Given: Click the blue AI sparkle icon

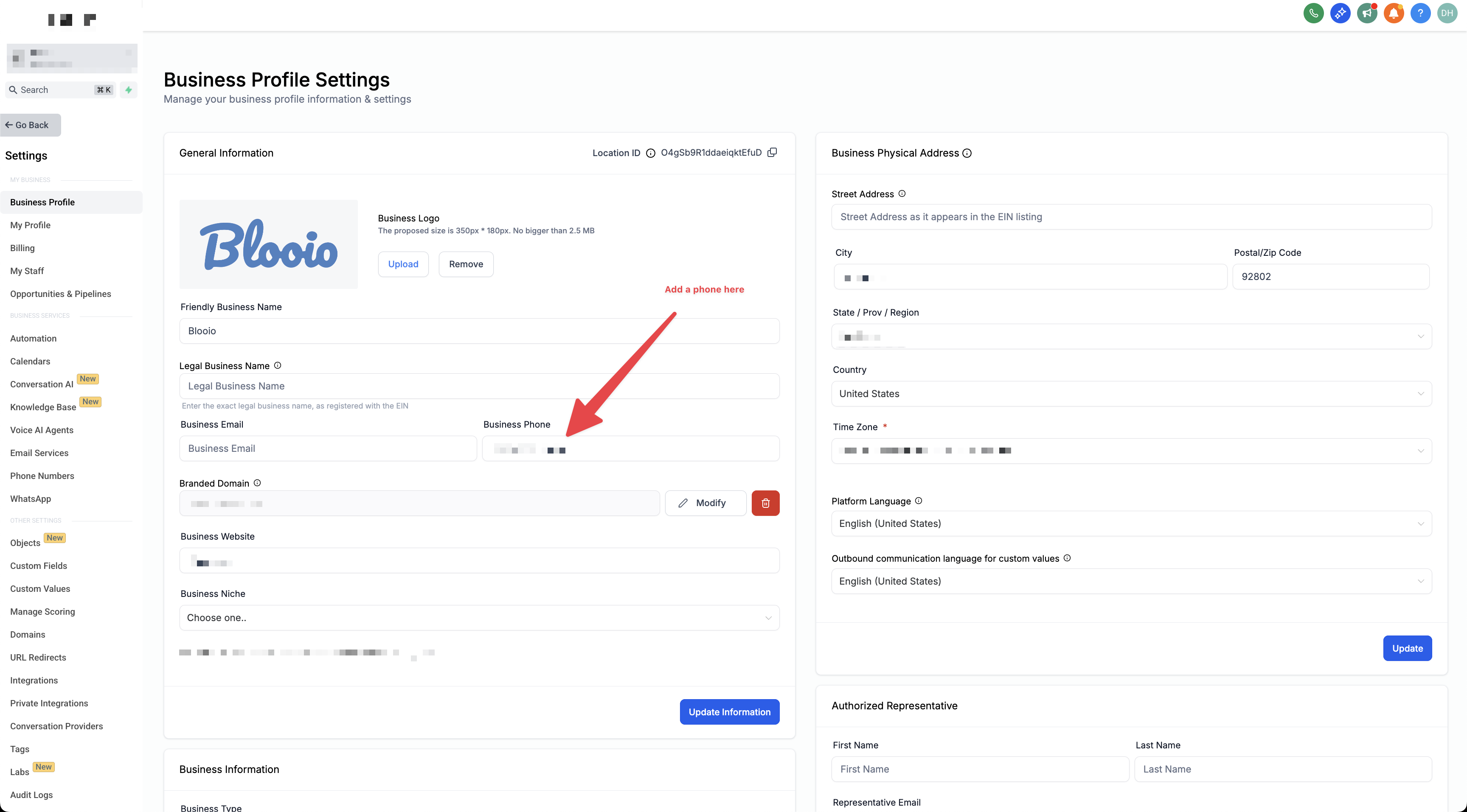Looking at the screenshot, I should (x=1340, y=13).
